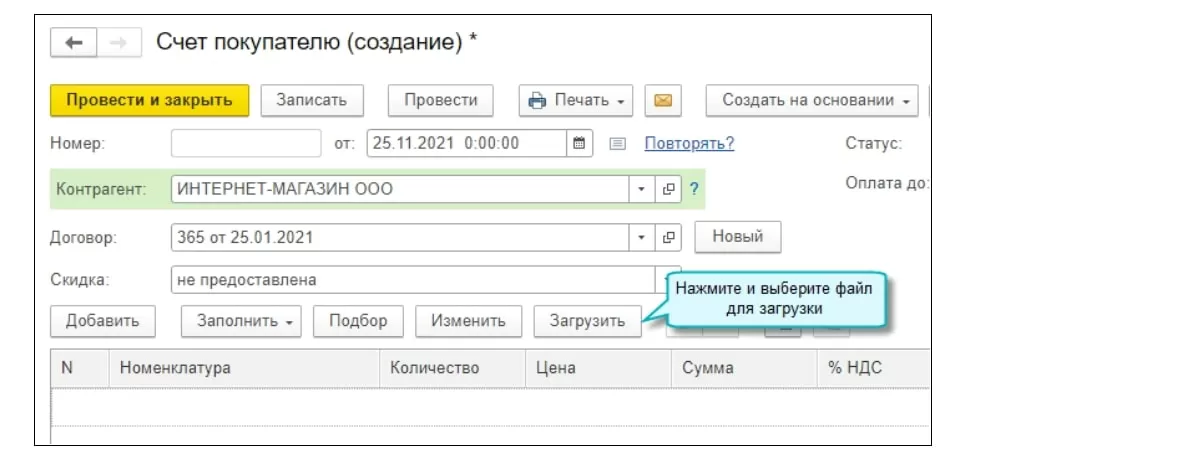
Task: Click the Скидка field не предоставлена
Action: (412, 280)
